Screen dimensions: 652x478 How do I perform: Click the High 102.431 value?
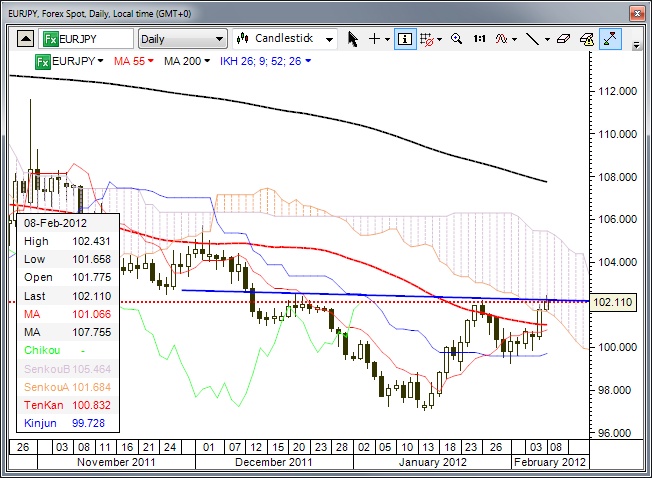click(x=91, y=241)
